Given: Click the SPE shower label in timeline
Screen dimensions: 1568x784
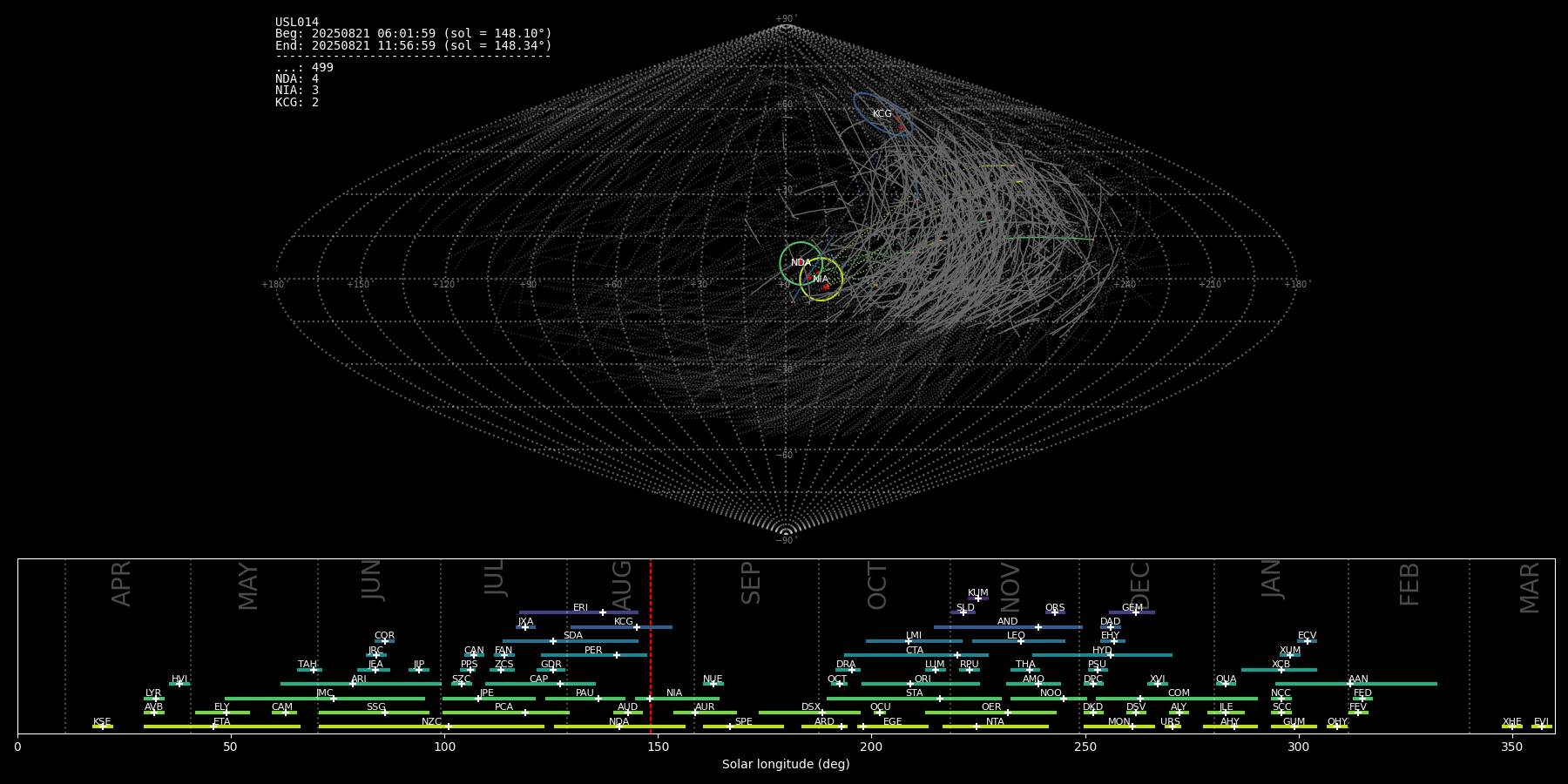Looking at the screenshot, I should click(743, 722).
